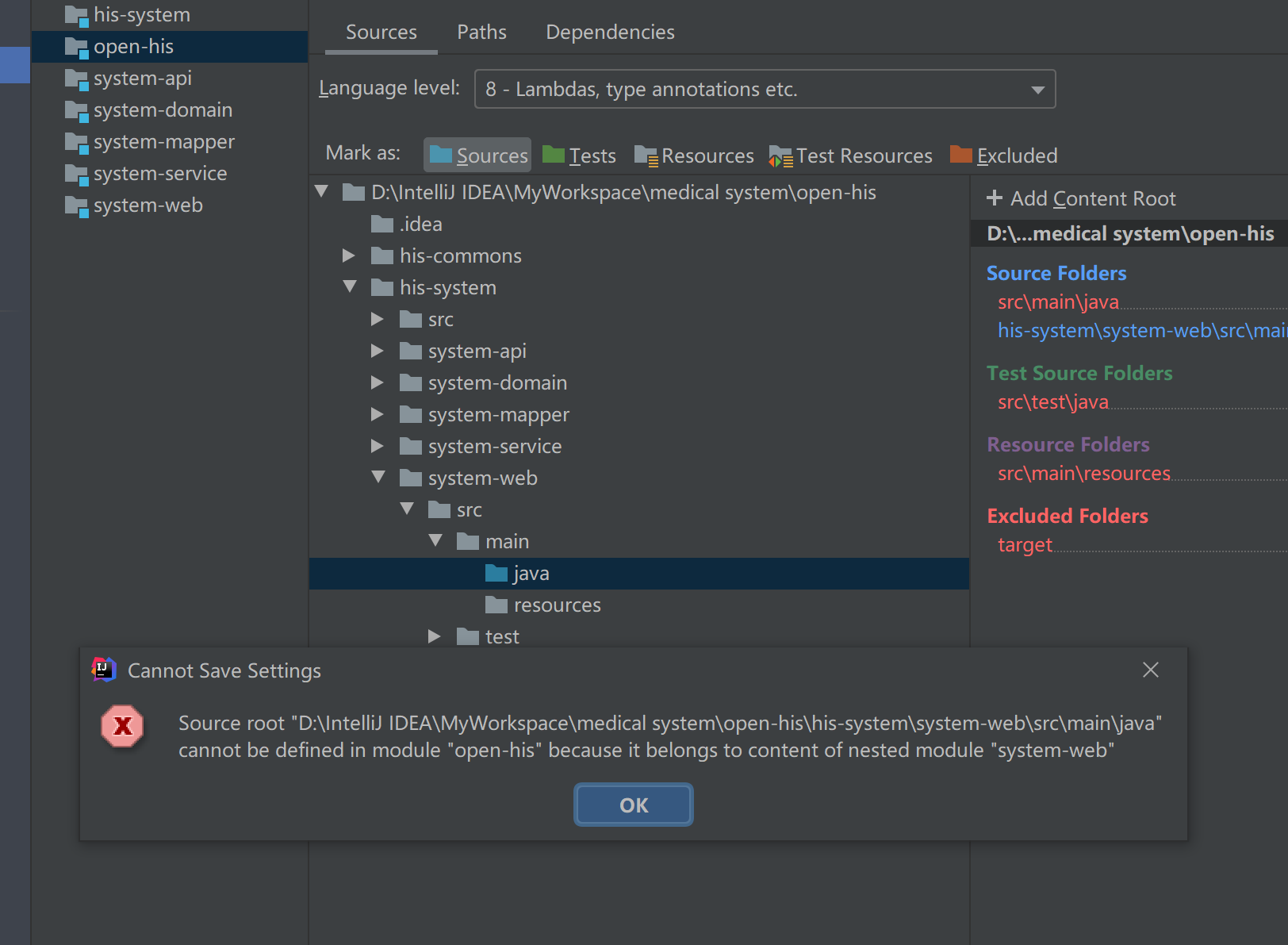Click the his-commons folder icon
Image resolution: width=1288 pixels, height=945 pixels.
[x=382, y=255]
